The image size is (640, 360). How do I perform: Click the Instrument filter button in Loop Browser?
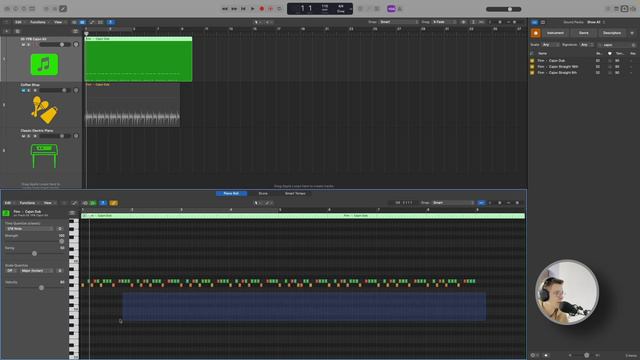tap(555, 33)
